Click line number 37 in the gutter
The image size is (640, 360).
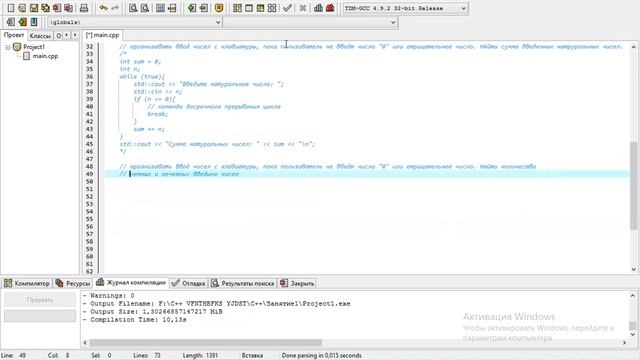[x=89, y=84]
